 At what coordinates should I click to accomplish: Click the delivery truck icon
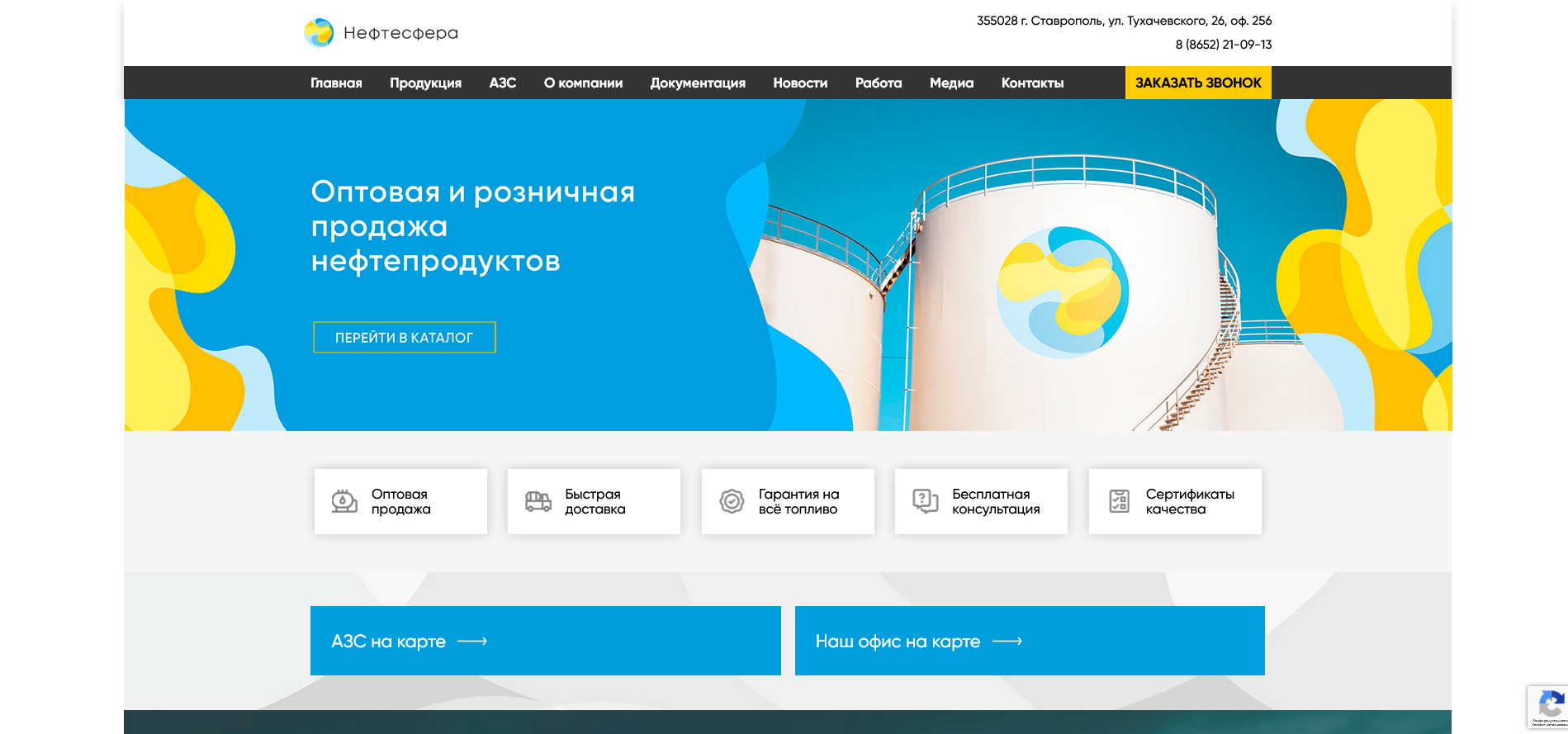(x=538, y=501)
